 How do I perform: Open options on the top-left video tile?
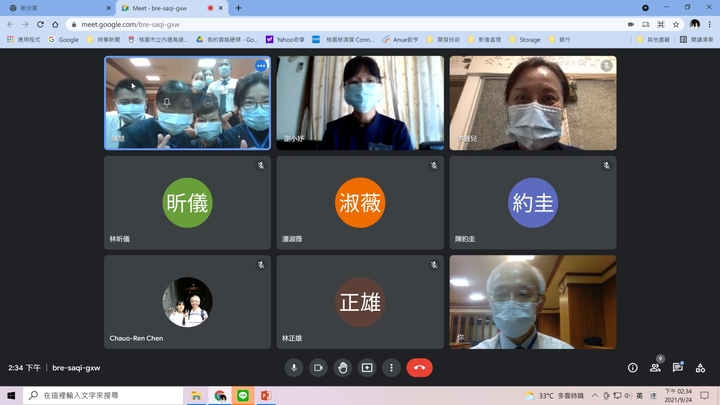coord(261,66)
